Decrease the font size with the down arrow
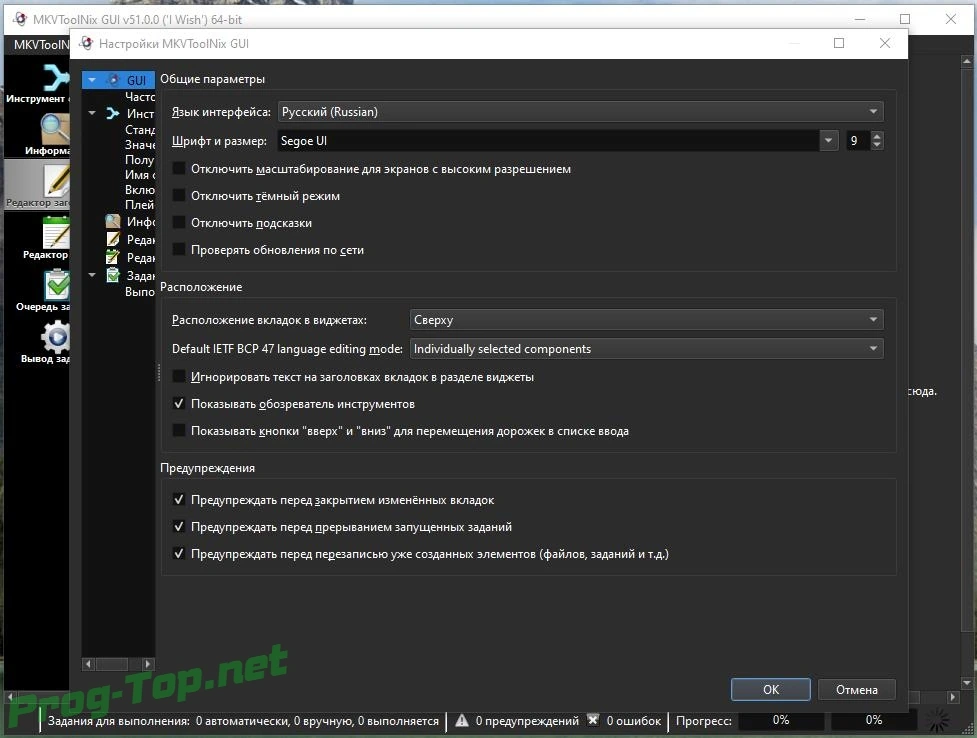Image resolution: width=977 pixels, height=738 pixels. click(877, 145)
